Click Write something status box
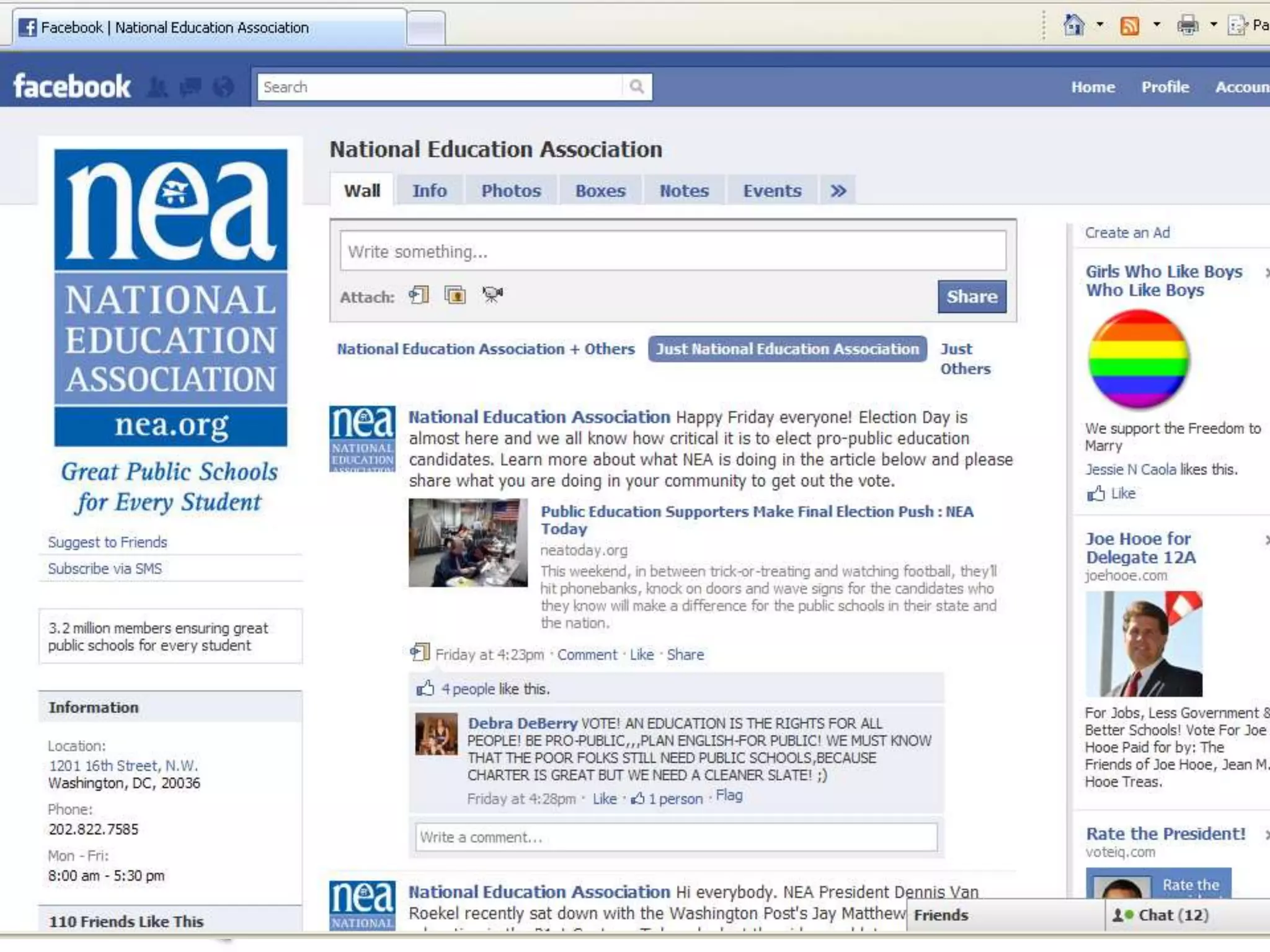The image size is (1270, 952). [673, 251]
